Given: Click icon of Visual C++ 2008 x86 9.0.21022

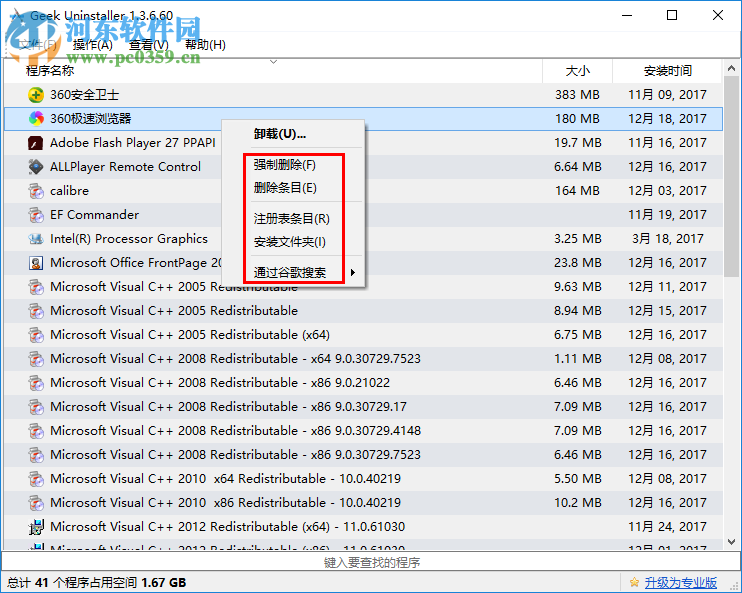Looking at the screenshot, I should (x=36, y=383).
